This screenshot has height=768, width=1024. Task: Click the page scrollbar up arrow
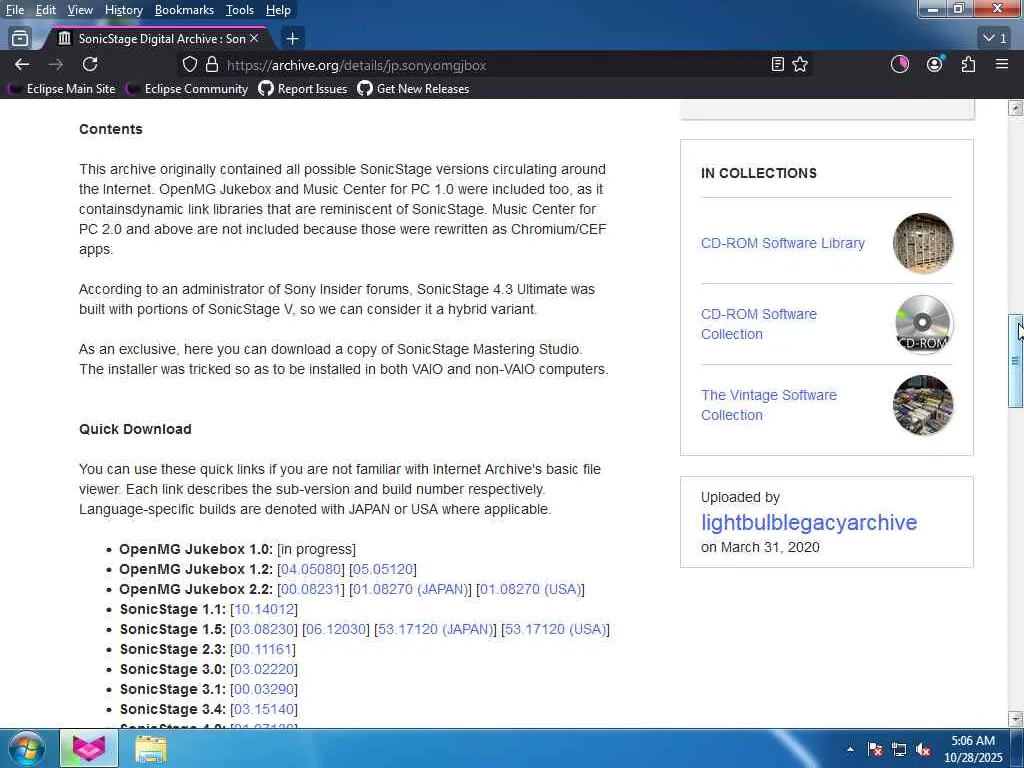point(1016,108)
